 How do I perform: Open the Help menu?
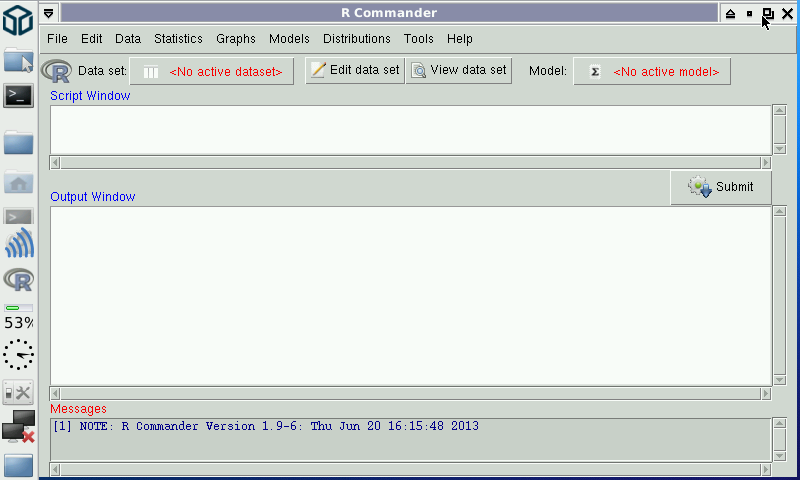(460, 39)
